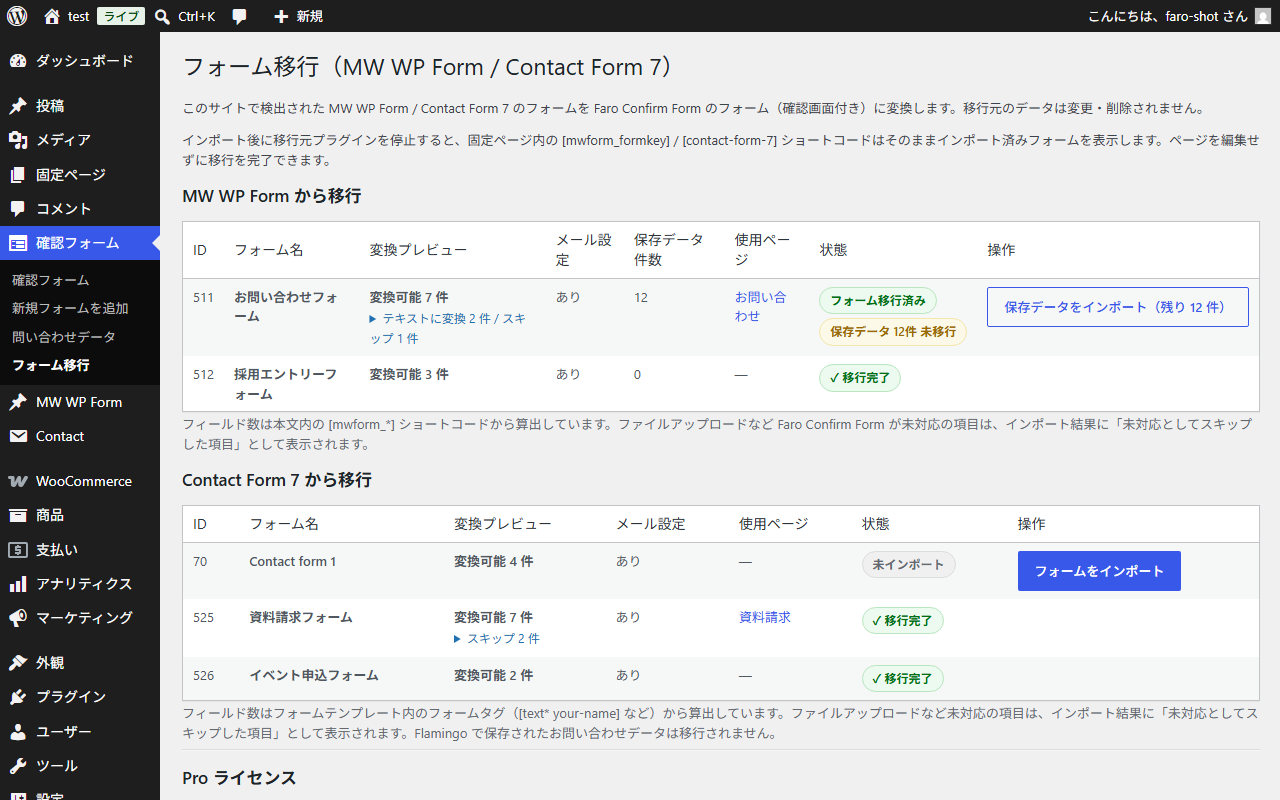
Task: Click the MW WP Form から移行 heading
Action: pos(272,196)
